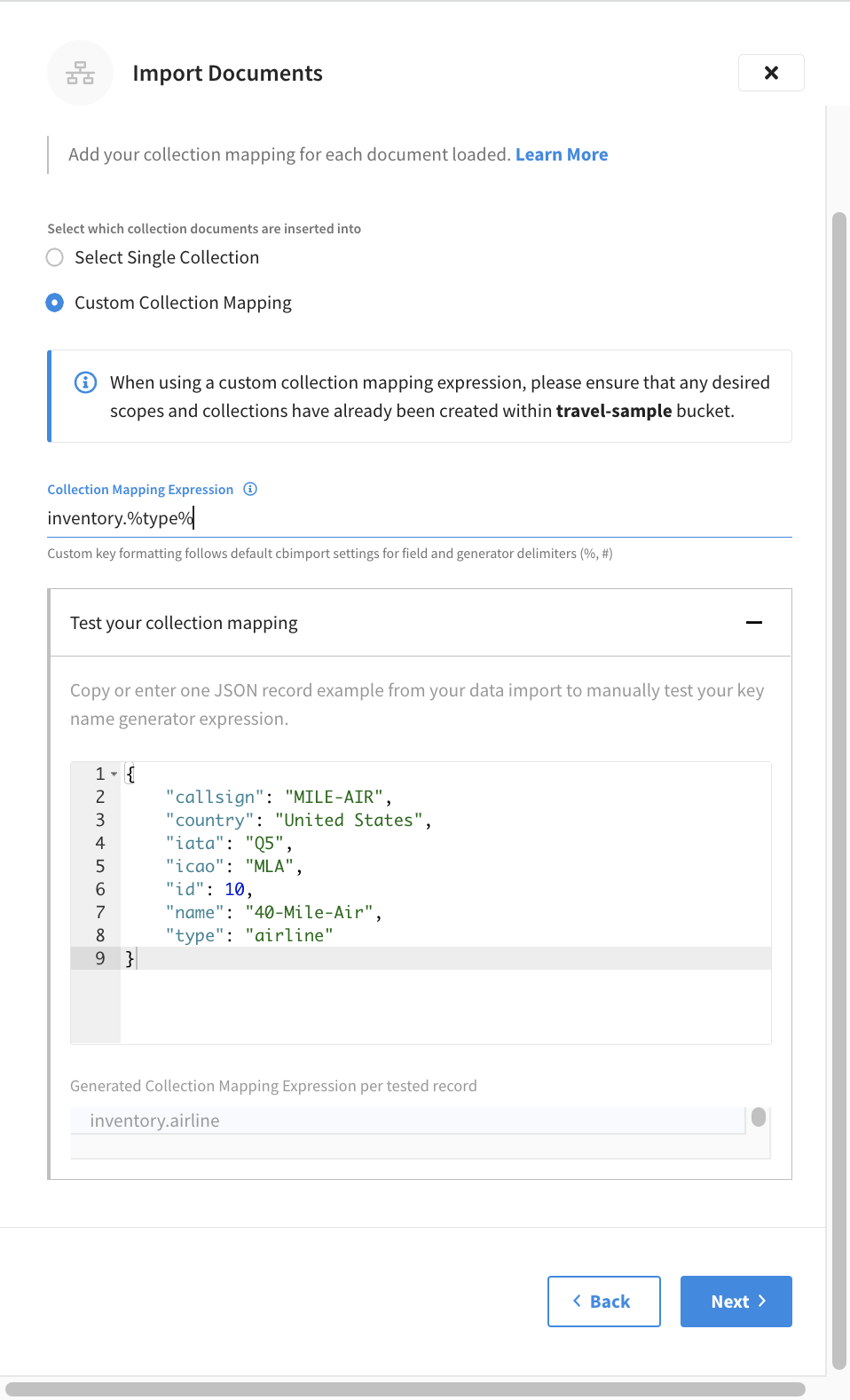Click the travel-sample bucket name text
Screen dimensions: 850x1400
614,411
